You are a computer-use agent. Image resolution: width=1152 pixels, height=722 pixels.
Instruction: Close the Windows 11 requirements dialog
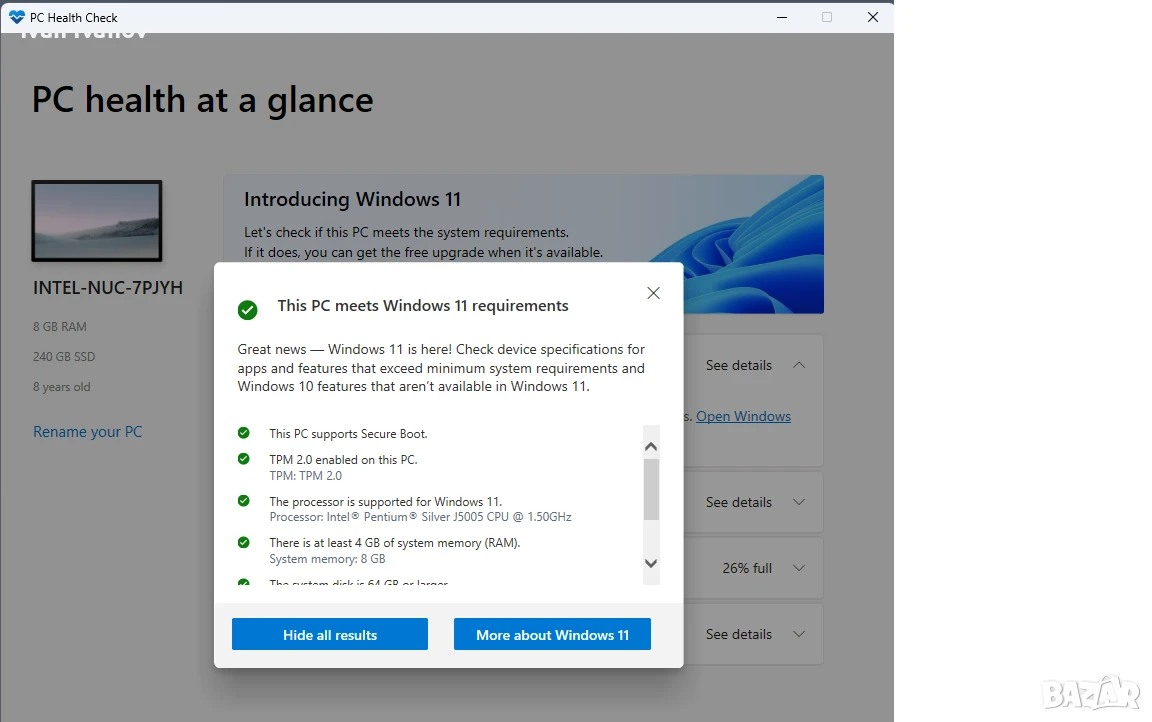[653, 293]
